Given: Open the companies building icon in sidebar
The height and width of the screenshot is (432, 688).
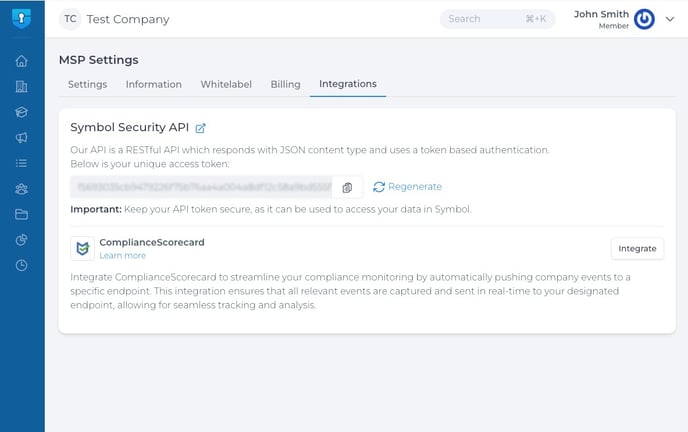Looking at the screenshot, I should pyautogui.click(x=21, y=87).
